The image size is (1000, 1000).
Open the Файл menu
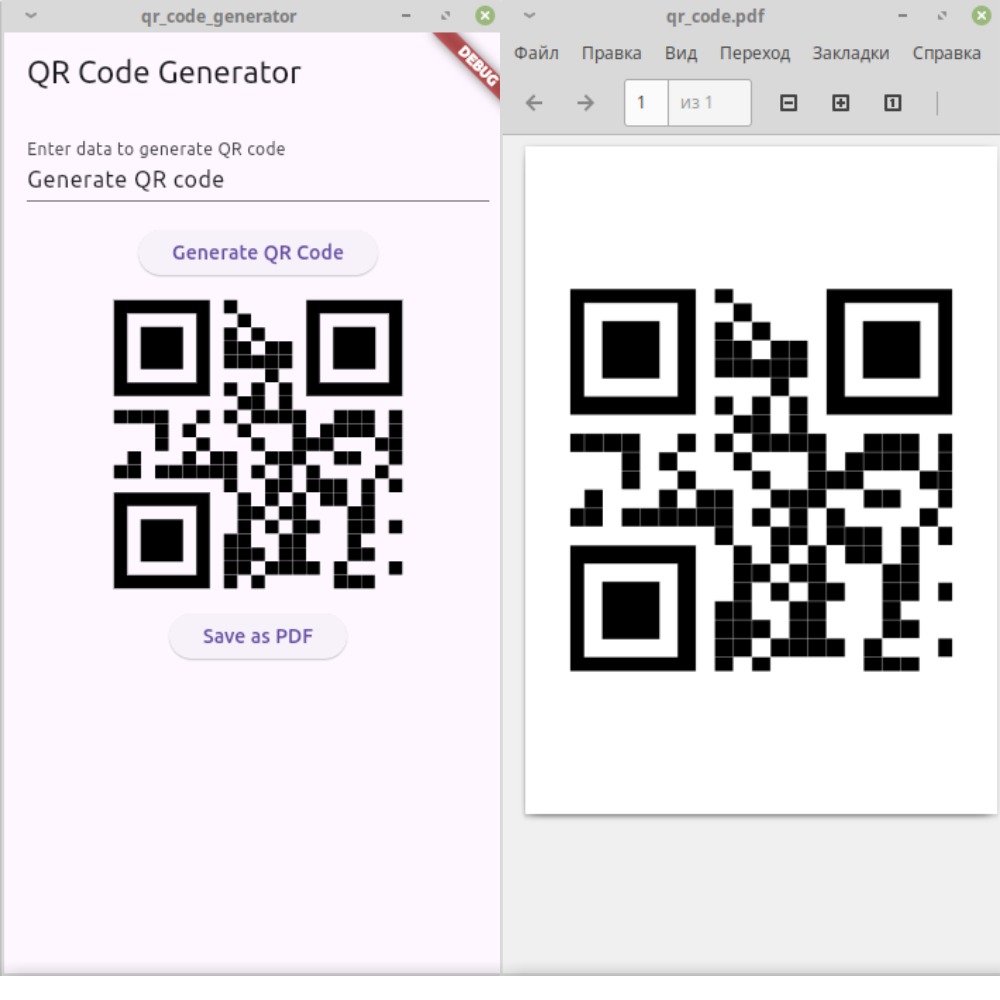point(536,53)
